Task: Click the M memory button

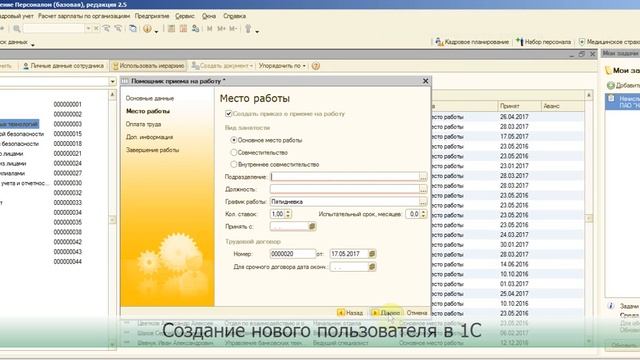Action: [x=209, y=29]
